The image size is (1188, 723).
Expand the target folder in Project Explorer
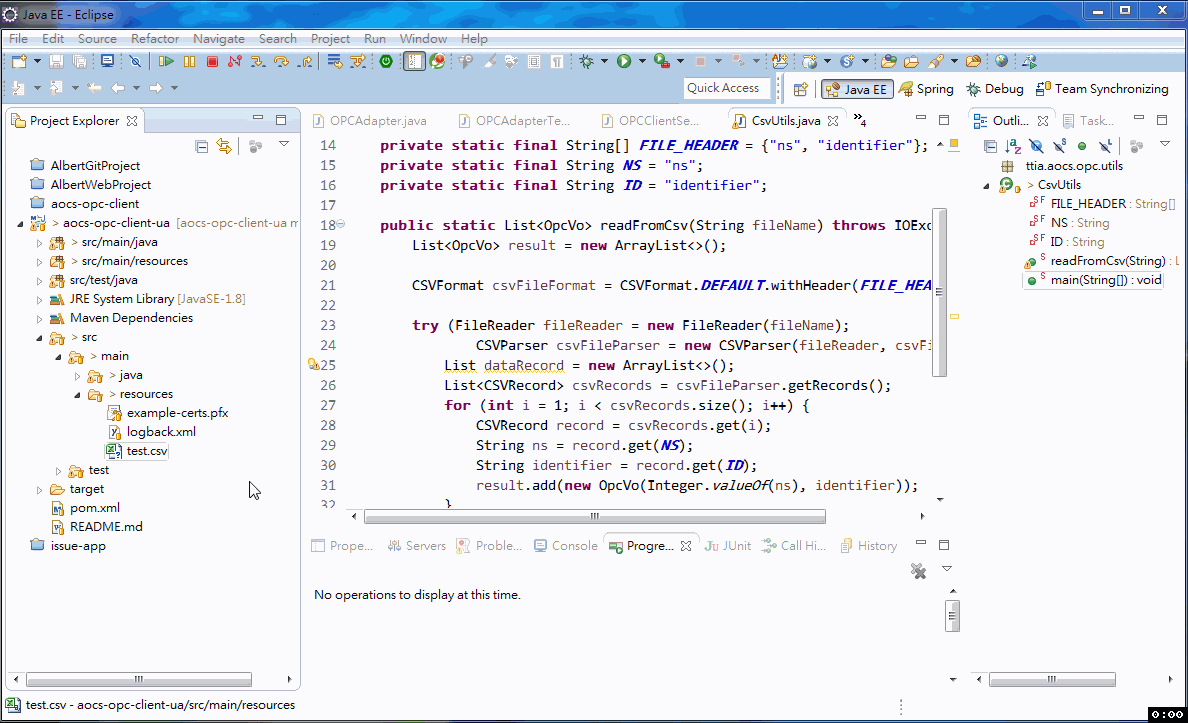[40, 488]
